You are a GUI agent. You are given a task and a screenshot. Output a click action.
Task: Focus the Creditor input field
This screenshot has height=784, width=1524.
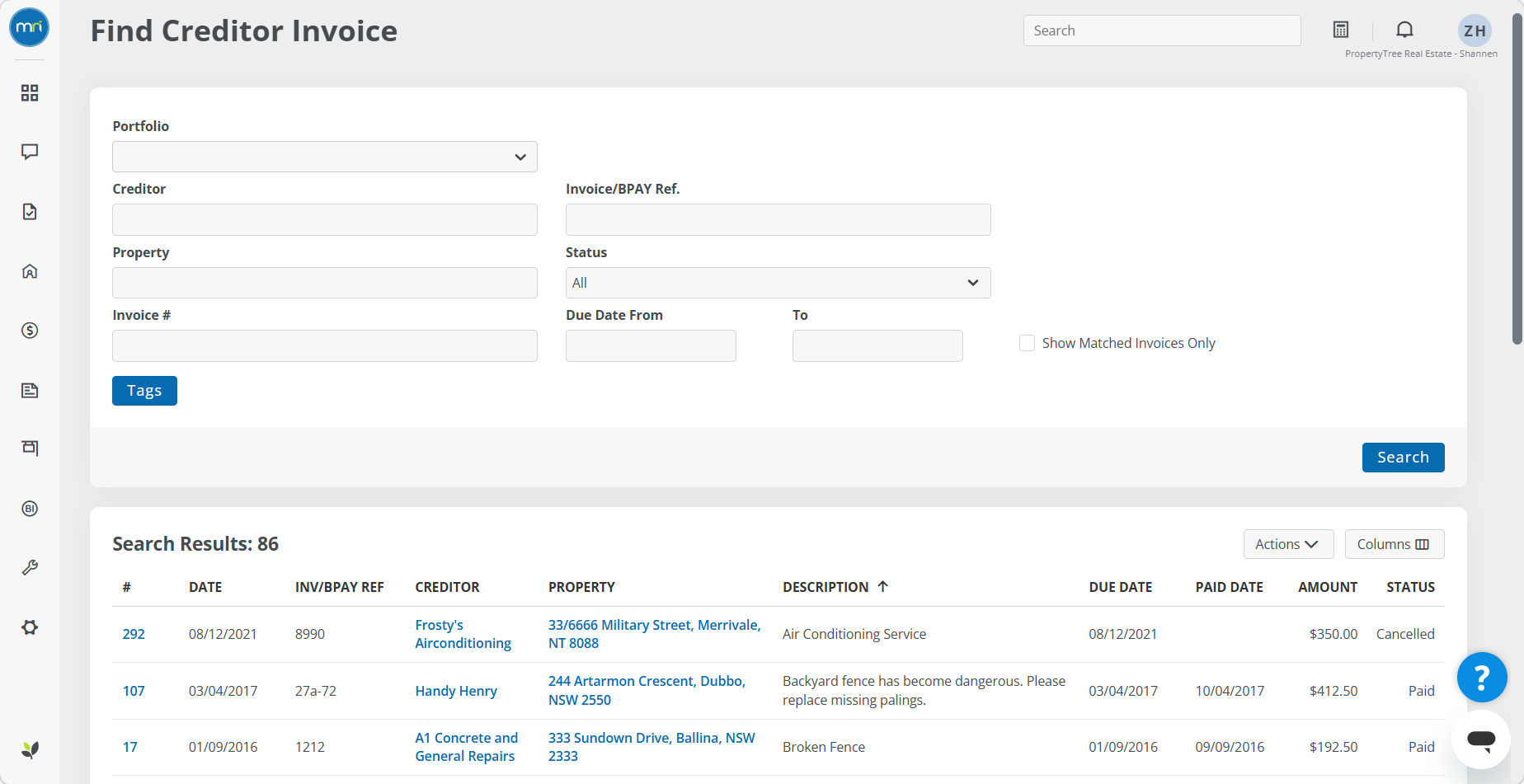pos(325,220)
